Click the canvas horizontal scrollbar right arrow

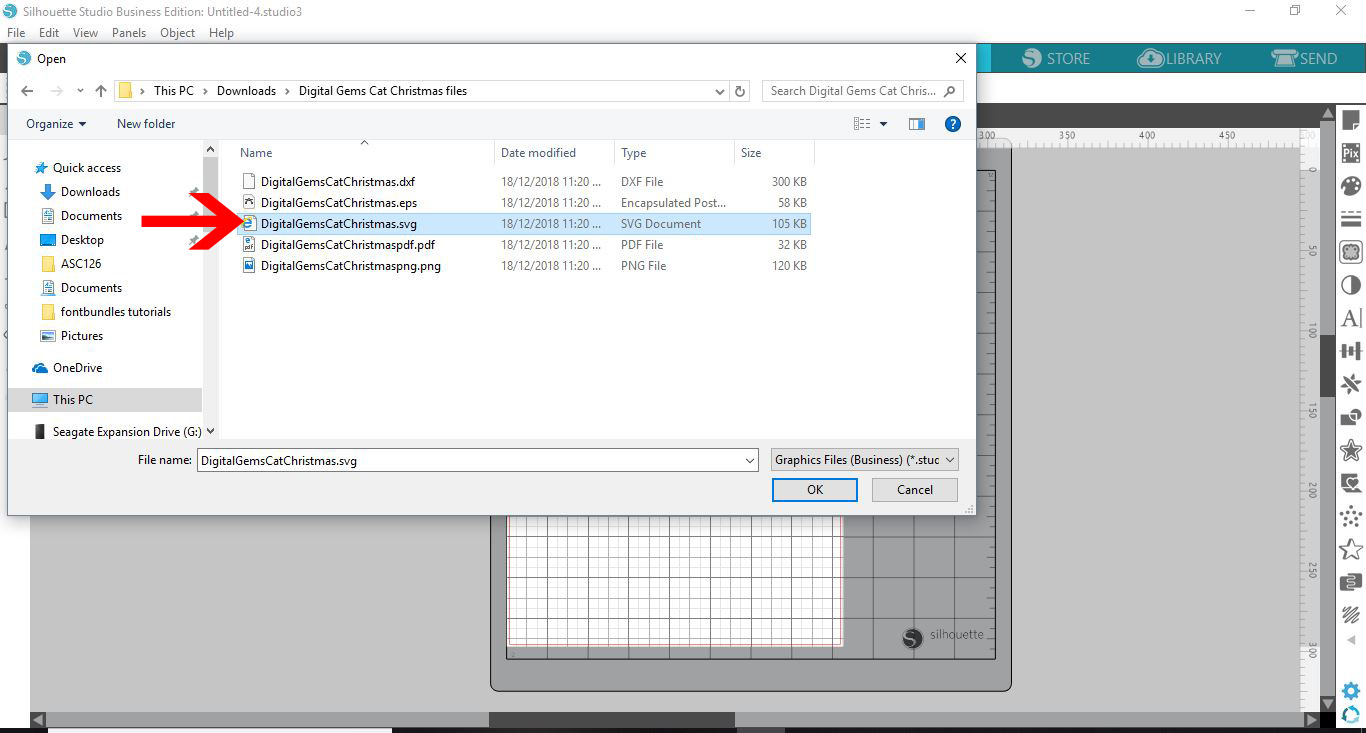(1311, 720)
